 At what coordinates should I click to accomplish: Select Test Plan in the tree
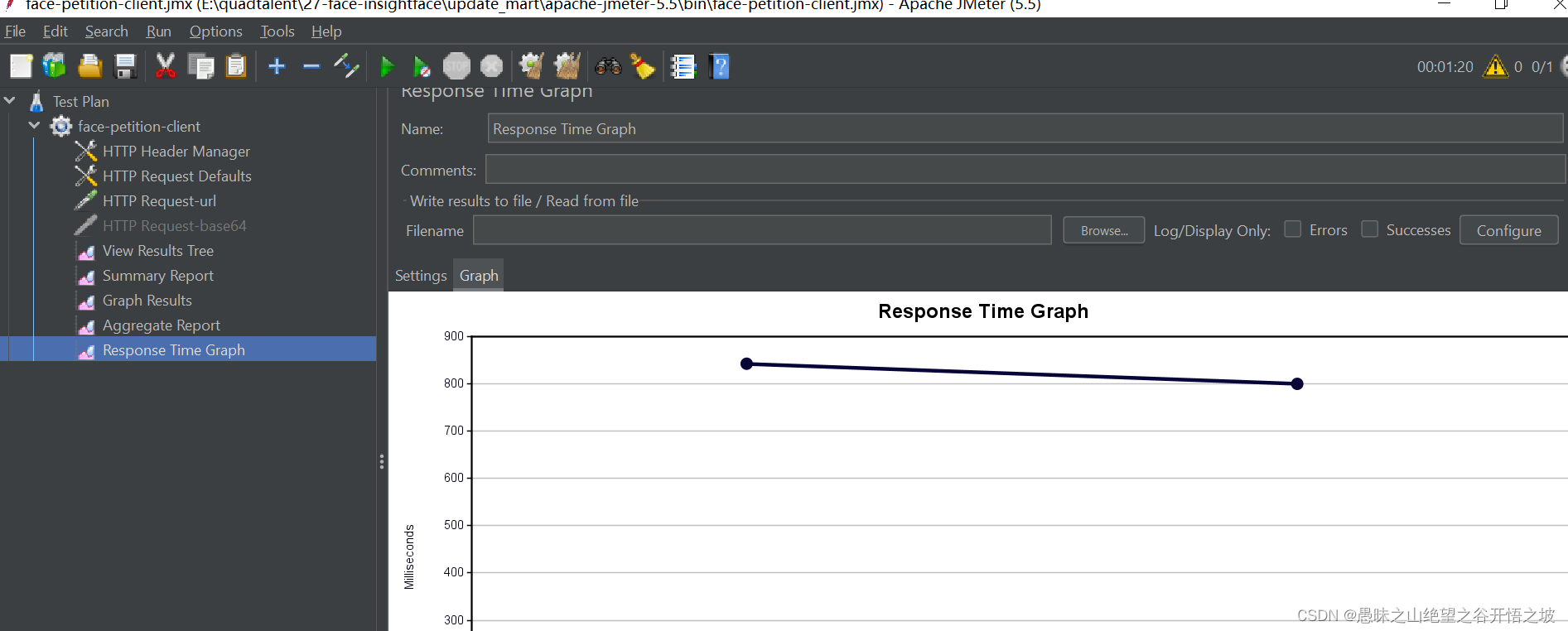[81, 102]
